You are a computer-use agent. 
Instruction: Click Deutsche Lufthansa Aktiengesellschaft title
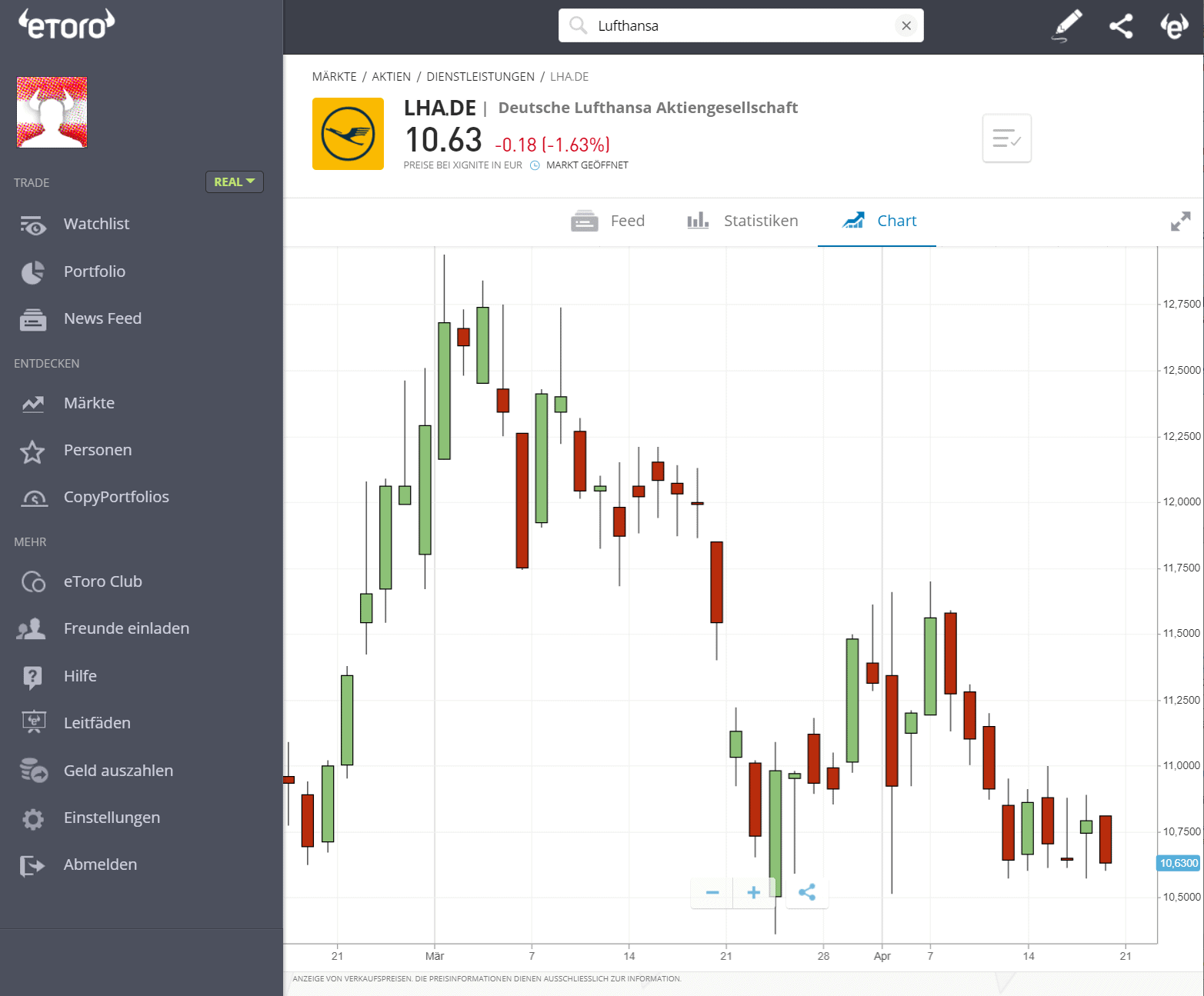pyautogui.click(x=648, y=108)
